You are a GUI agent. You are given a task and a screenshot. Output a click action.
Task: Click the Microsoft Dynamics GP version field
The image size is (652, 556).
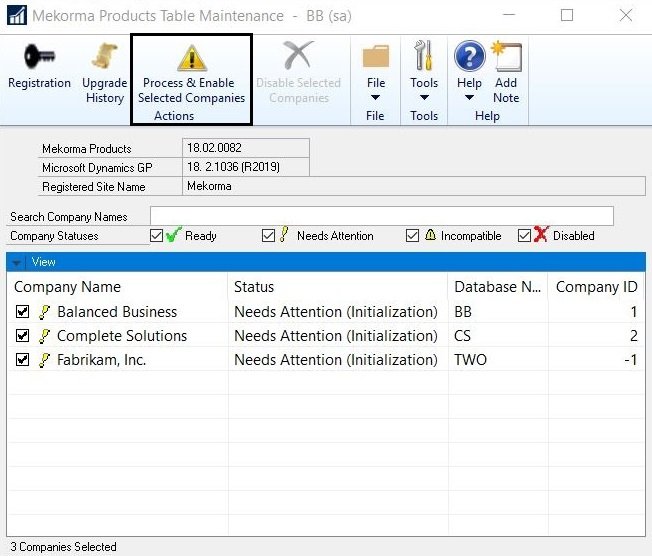point(246,167)
